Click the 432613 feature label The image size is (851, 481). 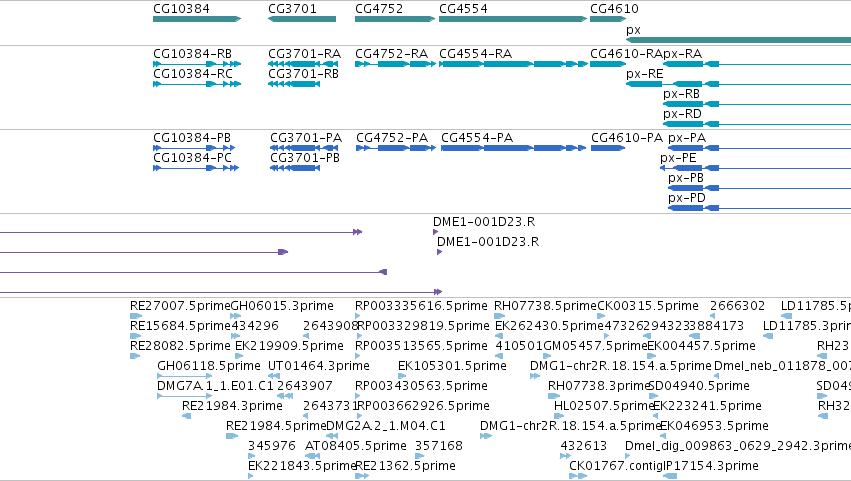583,447
